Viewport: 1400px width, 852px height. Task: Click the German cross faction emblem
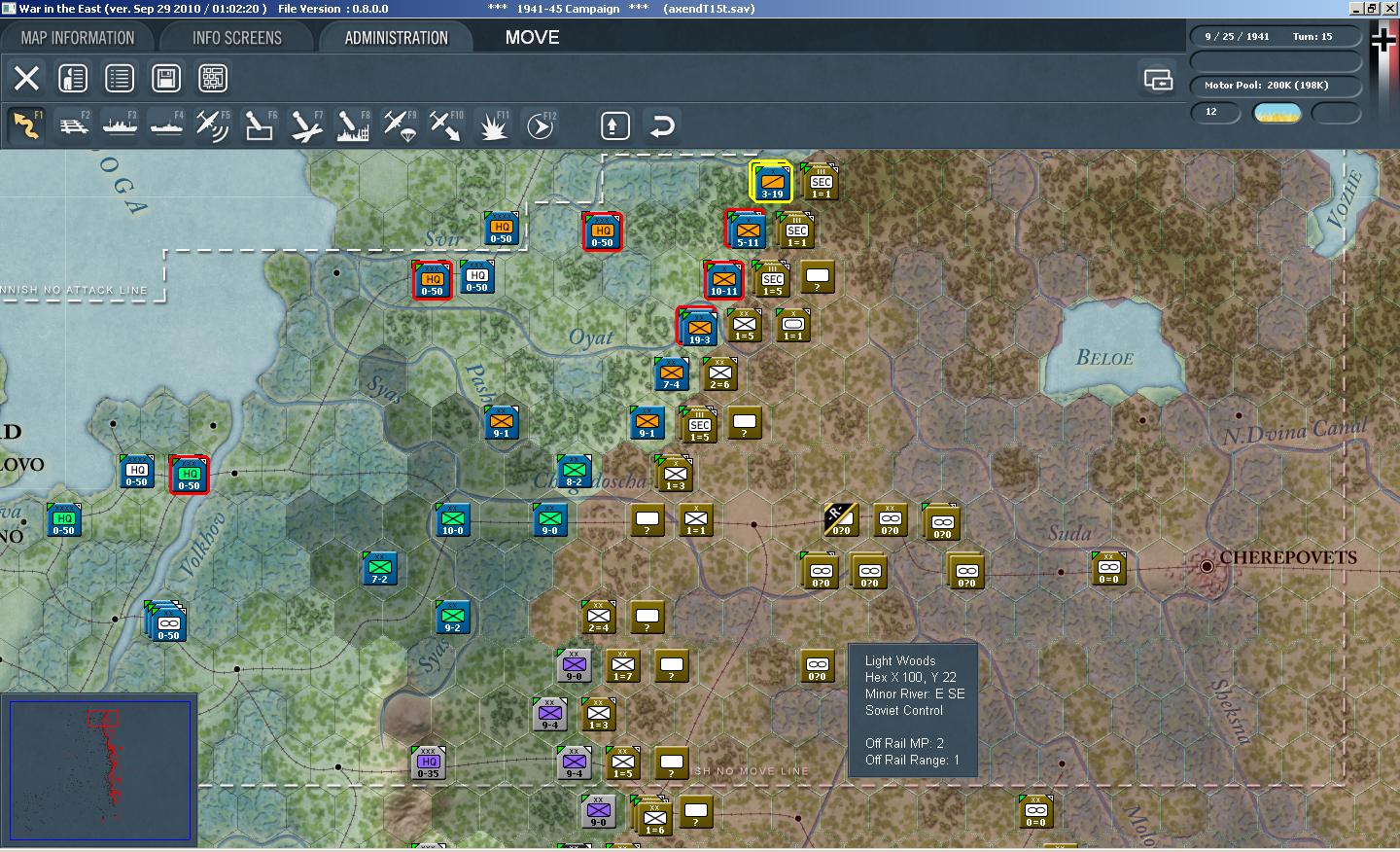click(x=1382, y=40)
